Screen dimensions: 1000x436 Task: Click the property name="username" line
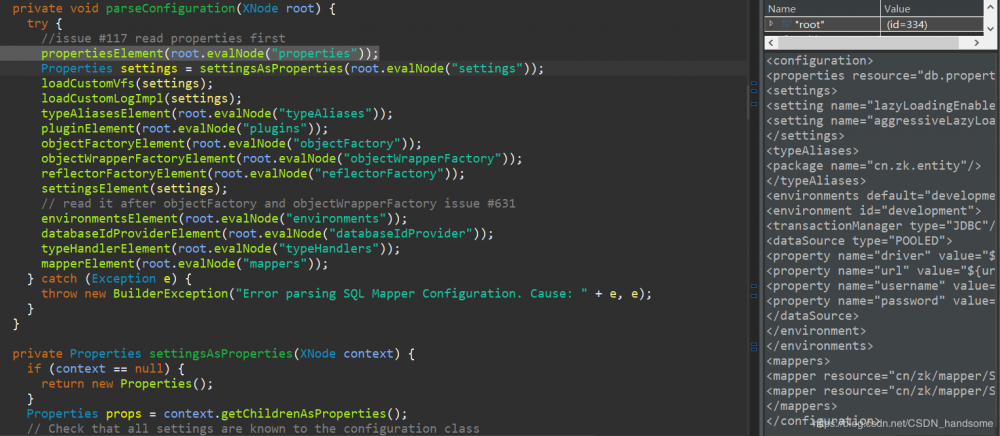[x=880, y=286]
